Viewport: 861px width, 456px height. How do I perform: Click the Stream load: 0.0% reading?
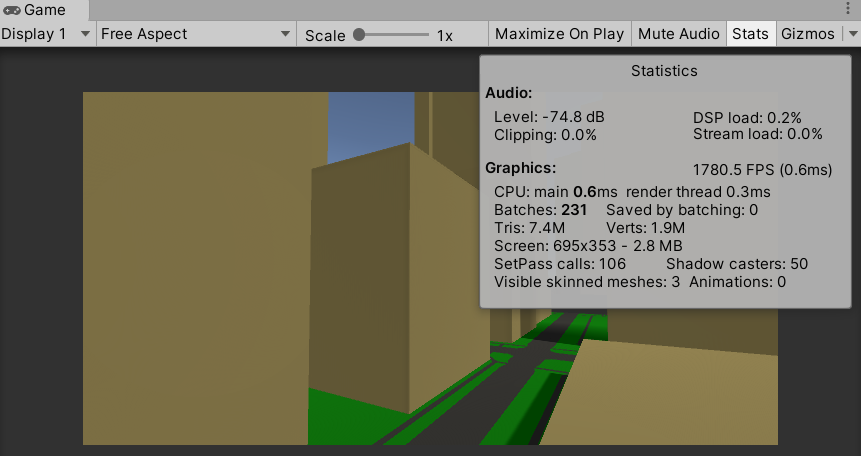pos(758,134)
